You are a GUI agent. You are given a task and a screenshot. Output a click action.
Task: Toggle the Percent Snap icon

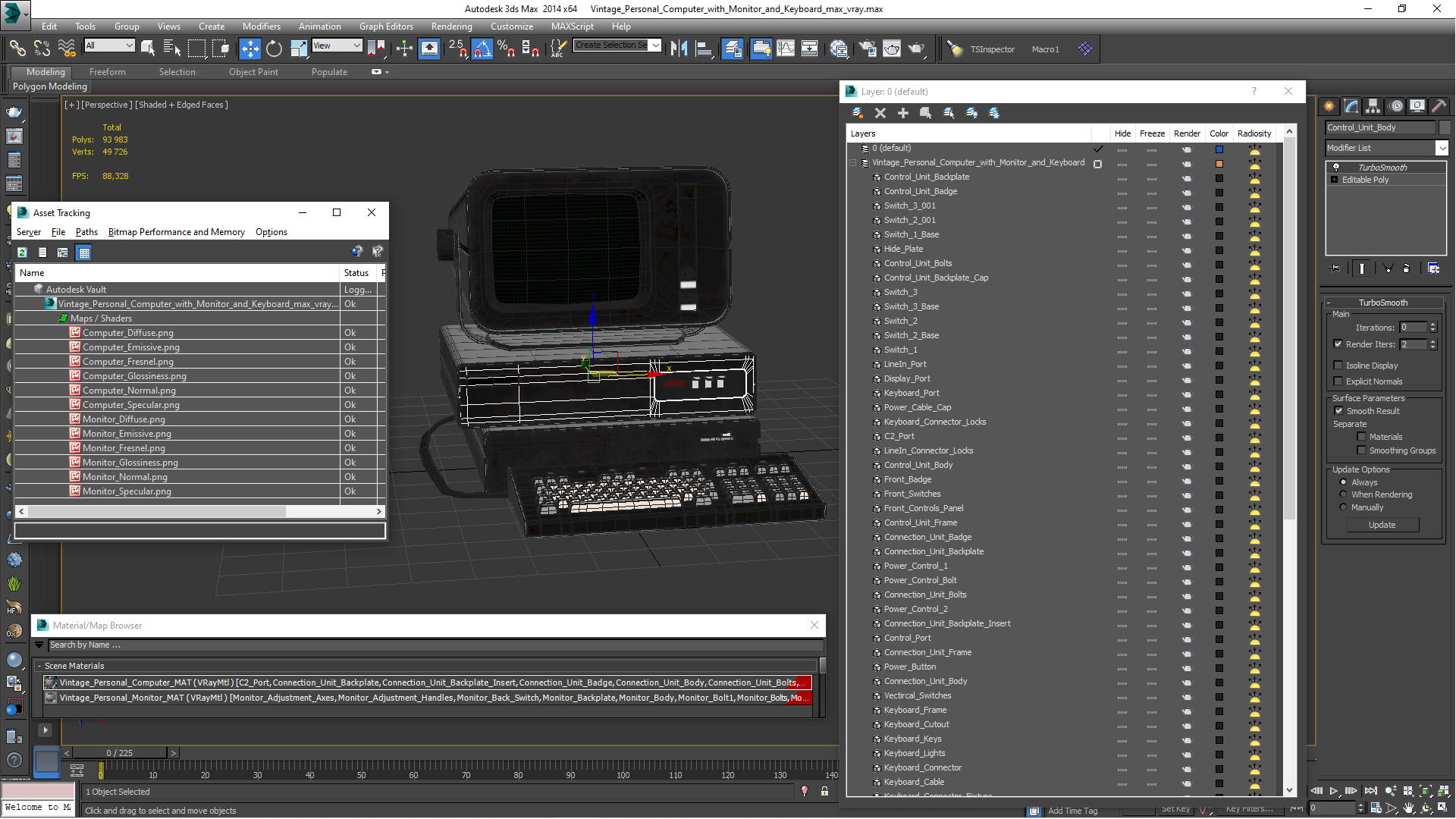coord(506,49)
